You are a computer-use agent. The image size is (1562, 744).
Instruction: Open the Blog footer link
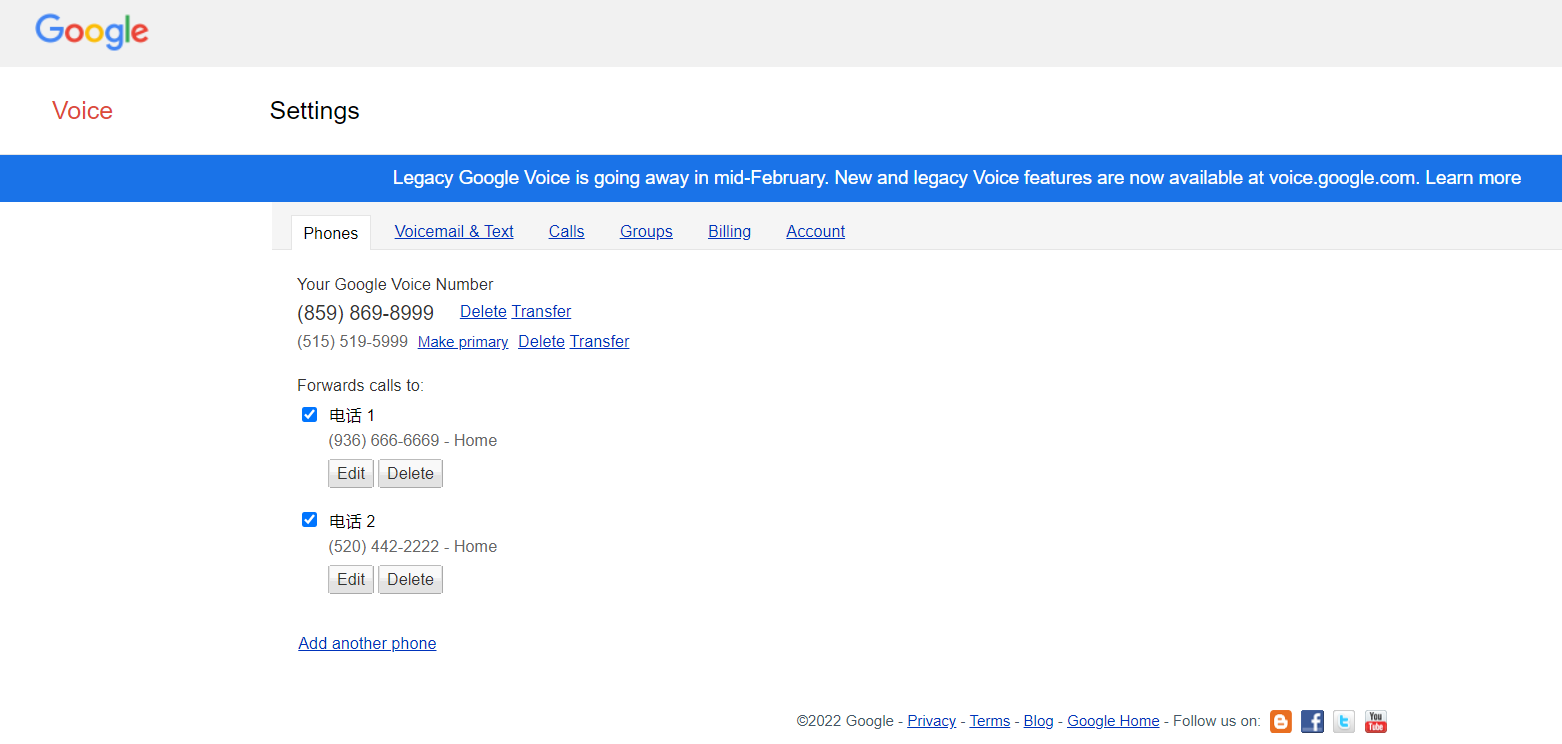coord(1038,721)
